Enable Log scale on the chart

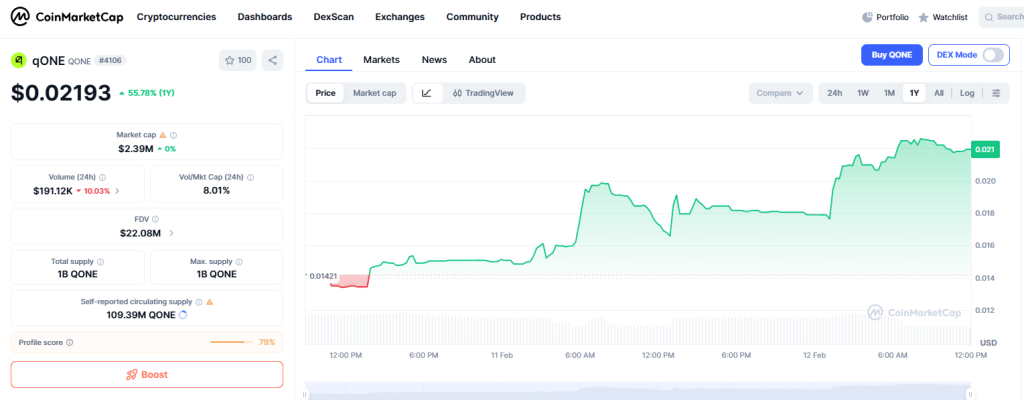(967, 93)
